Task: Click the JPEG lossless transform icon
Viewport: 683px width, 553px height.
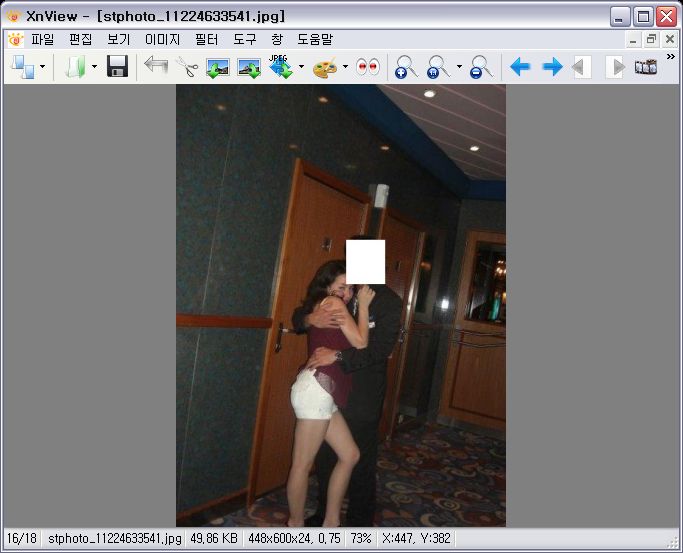Action: [280, 67]
